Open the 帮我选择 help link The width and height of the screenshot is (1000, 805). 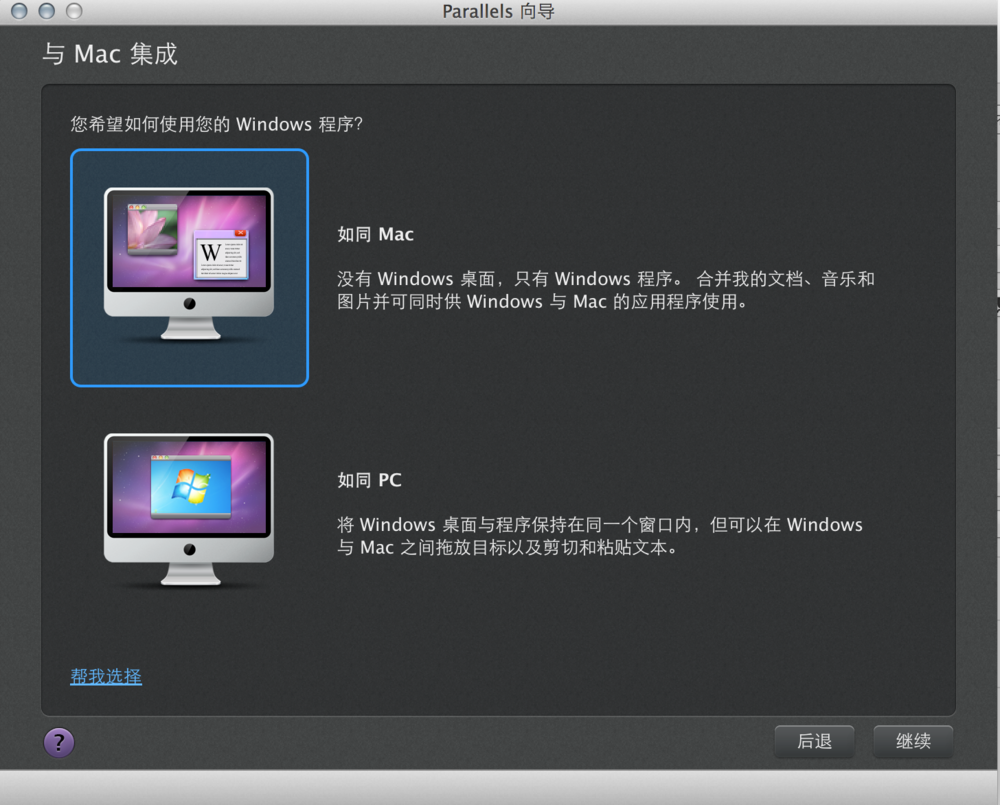click(106, 676)
